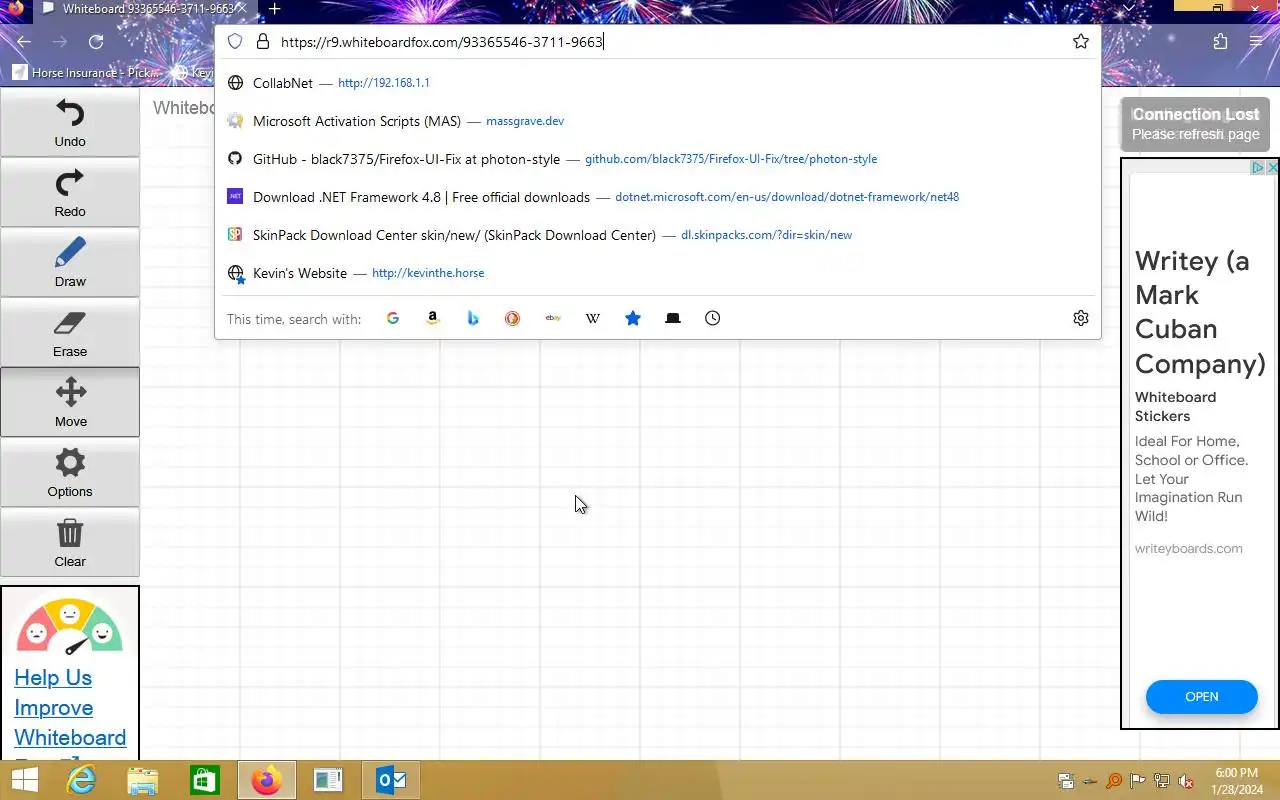Open search settings gear in dropdown

(x=1081, y=318)
